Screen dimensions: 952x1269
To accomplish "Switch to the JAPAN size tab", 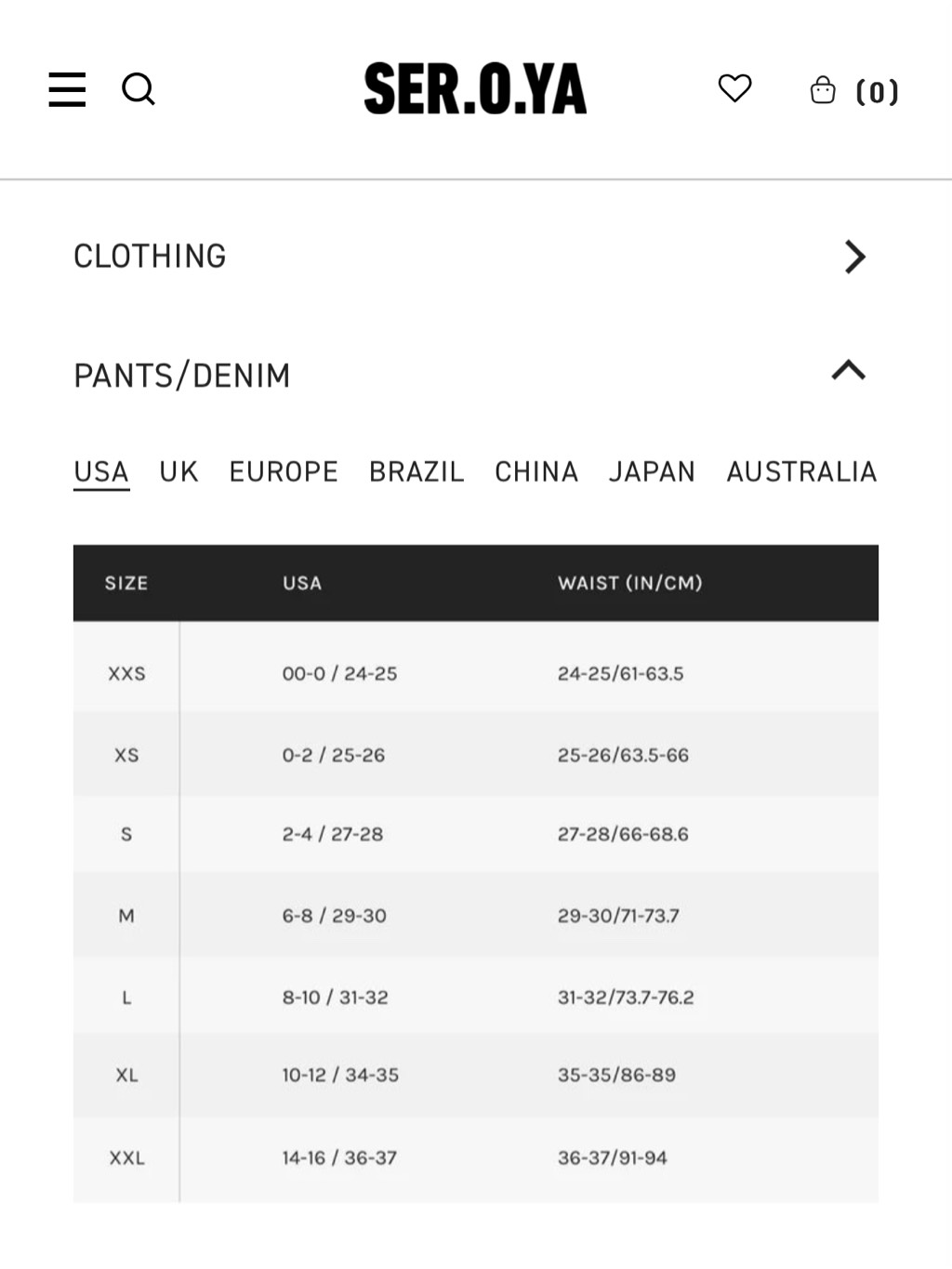I will (x=652, y=472).
